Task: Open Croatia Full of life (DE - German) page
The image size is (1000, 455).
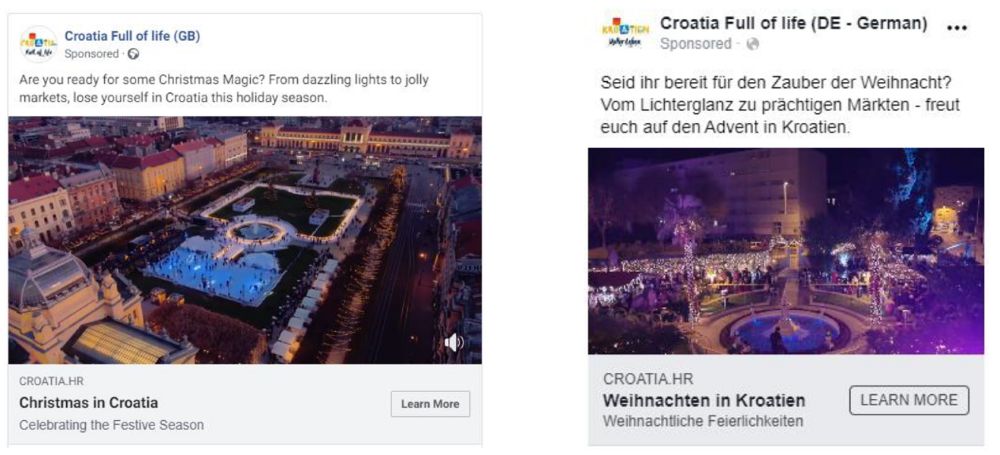Action: click(x=793, y=22)
